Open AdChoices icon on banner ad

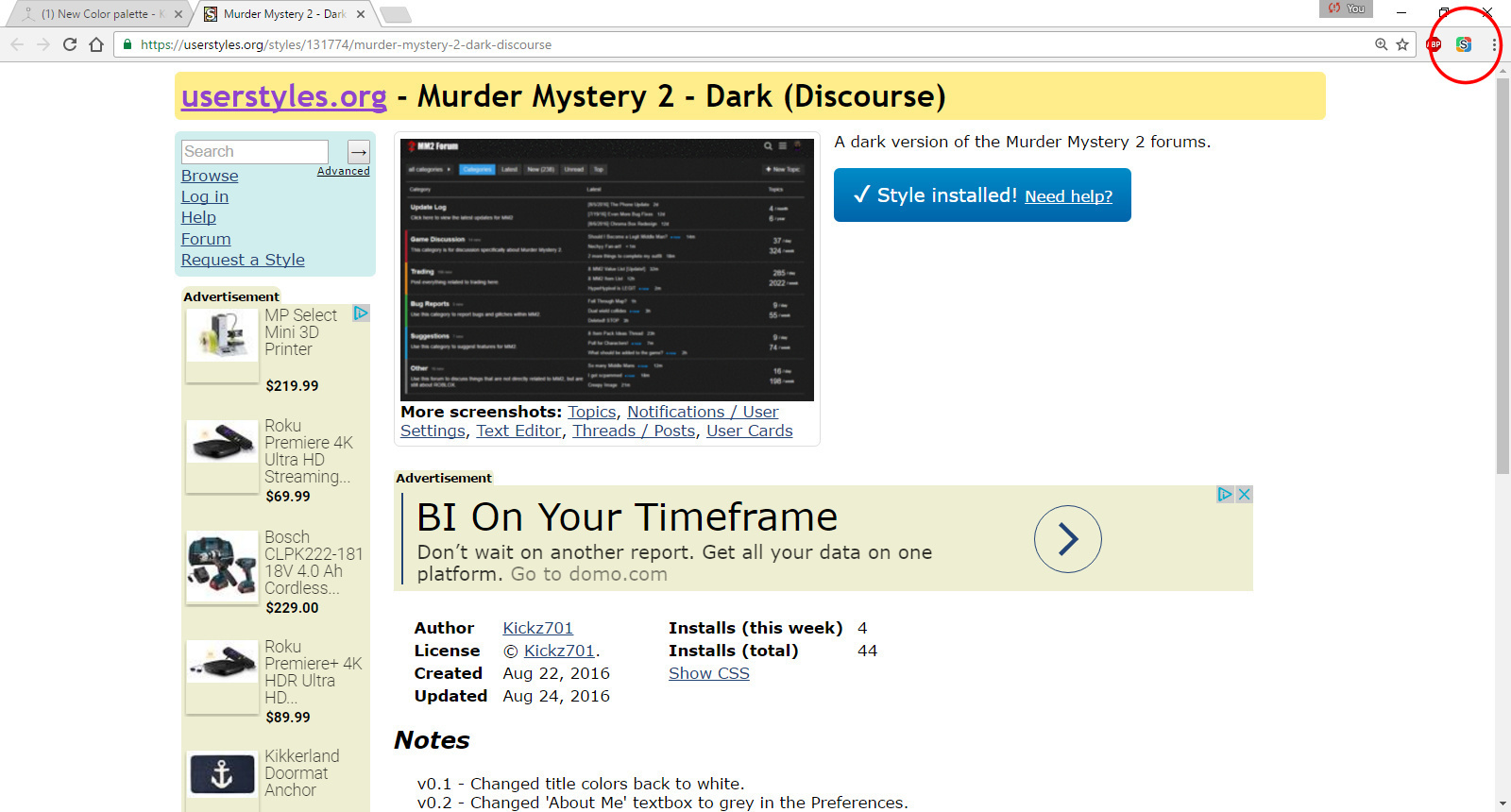(x=1225, y=494)
